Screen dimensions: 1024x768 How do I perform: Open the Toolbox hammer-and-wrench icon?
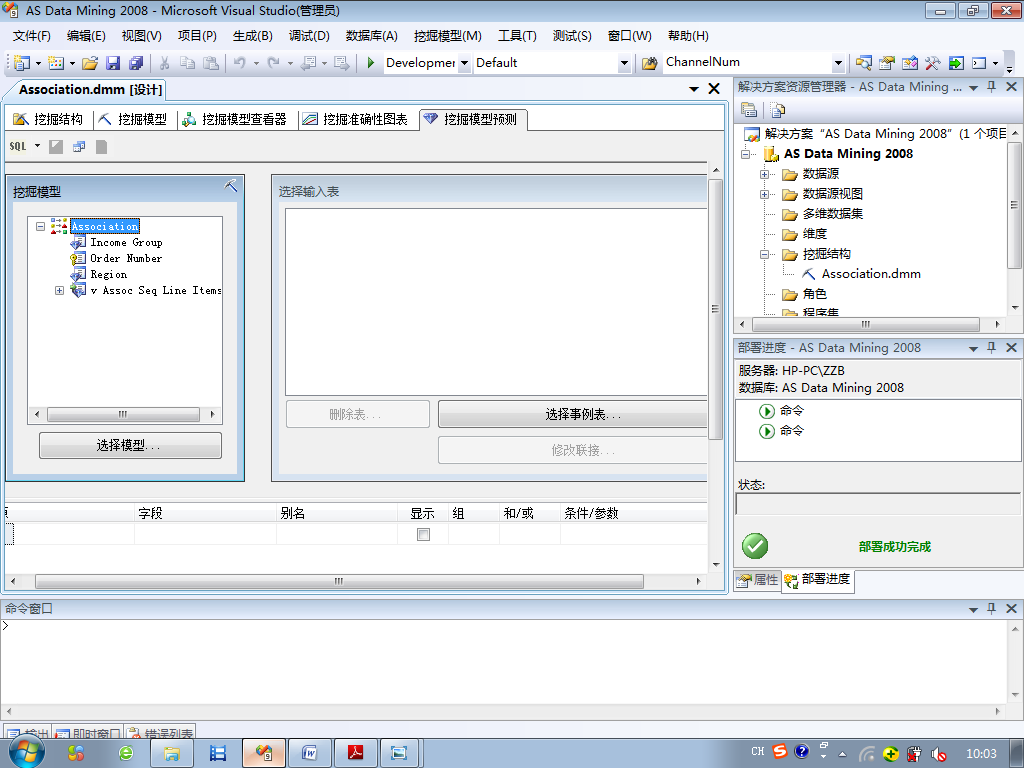click(932, 63)
